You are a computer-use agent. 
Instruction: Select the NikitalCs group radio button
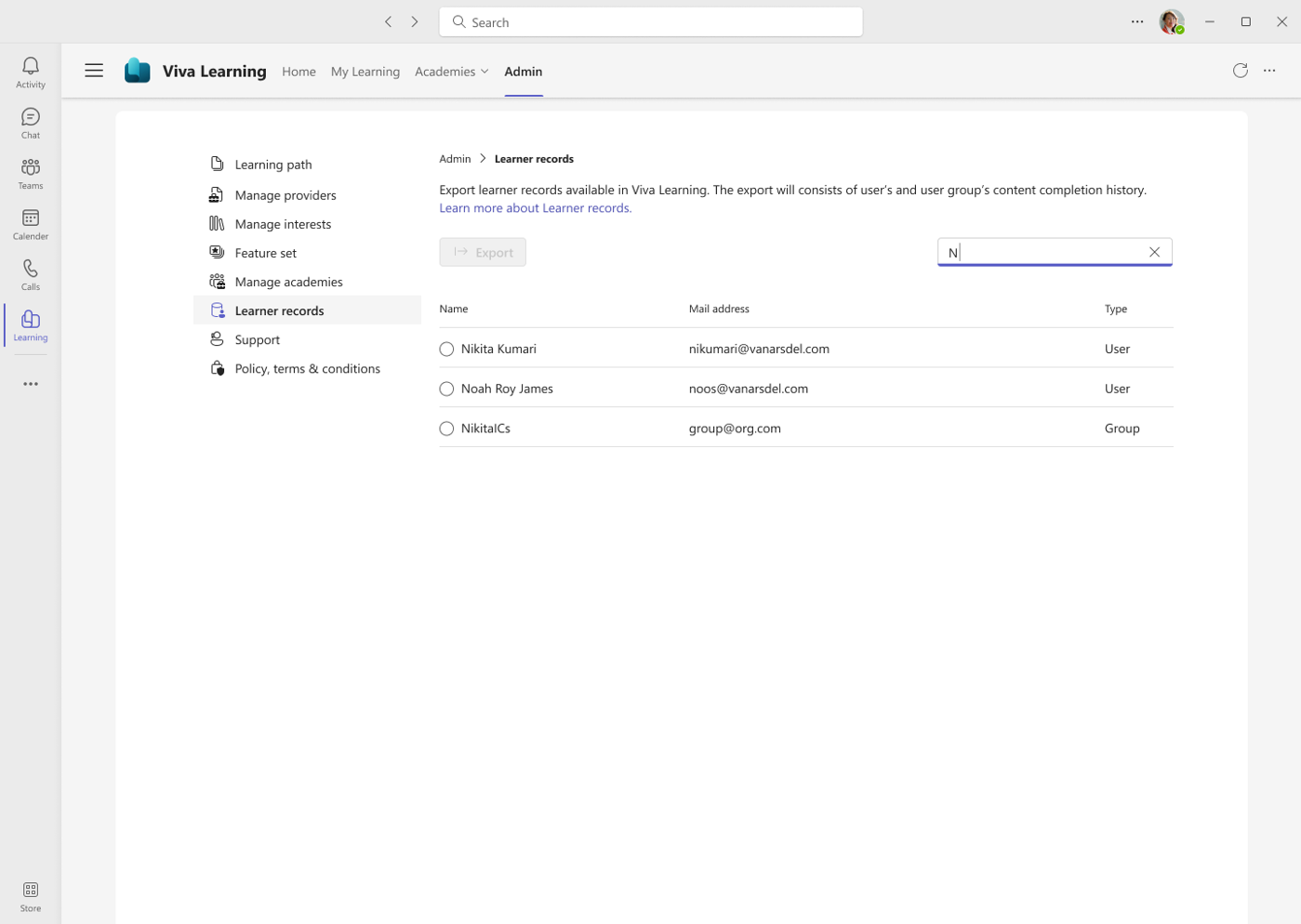pyautogui.click(x=446, y=429)
